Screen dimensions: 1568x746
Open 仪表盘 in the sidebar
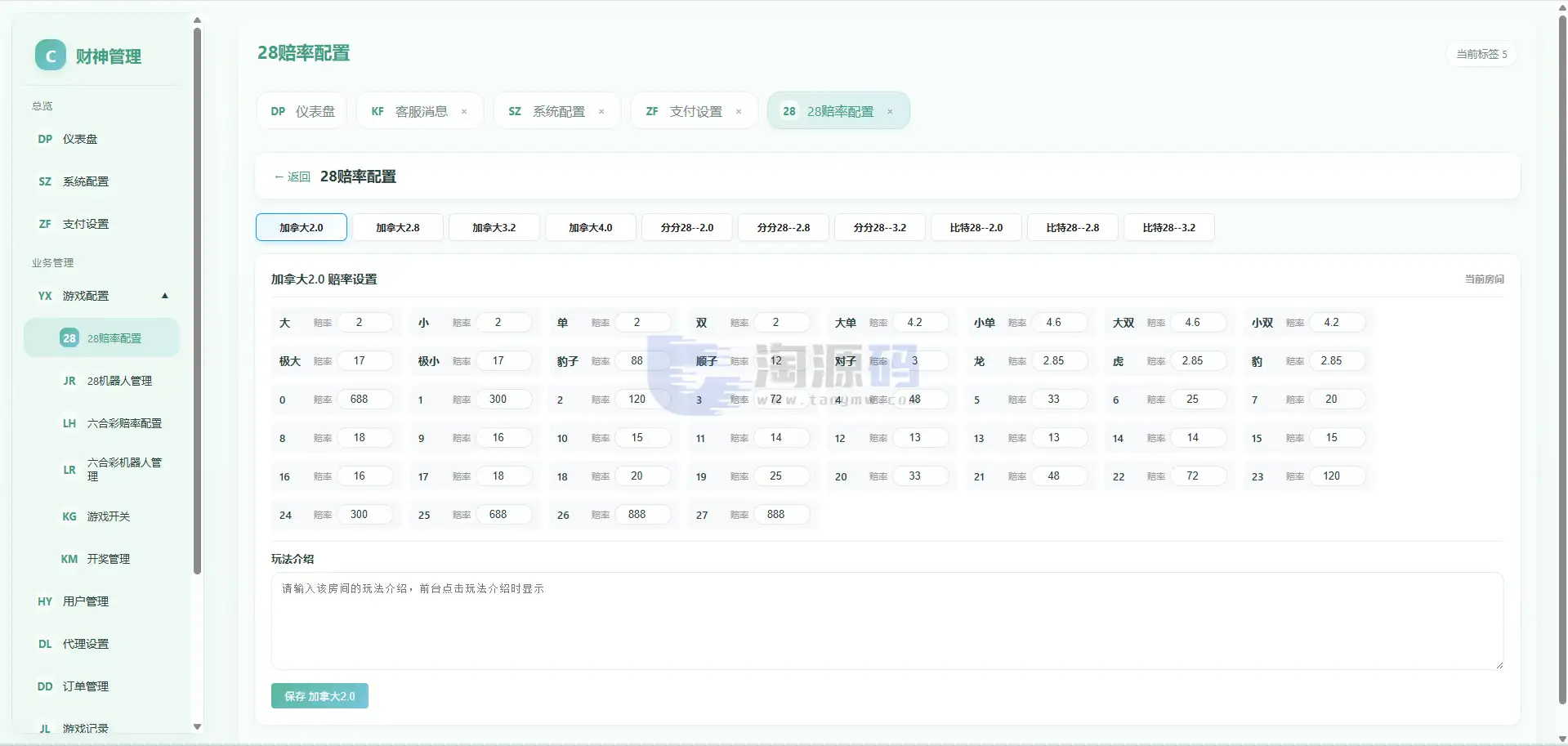click(x=101, y=139)
